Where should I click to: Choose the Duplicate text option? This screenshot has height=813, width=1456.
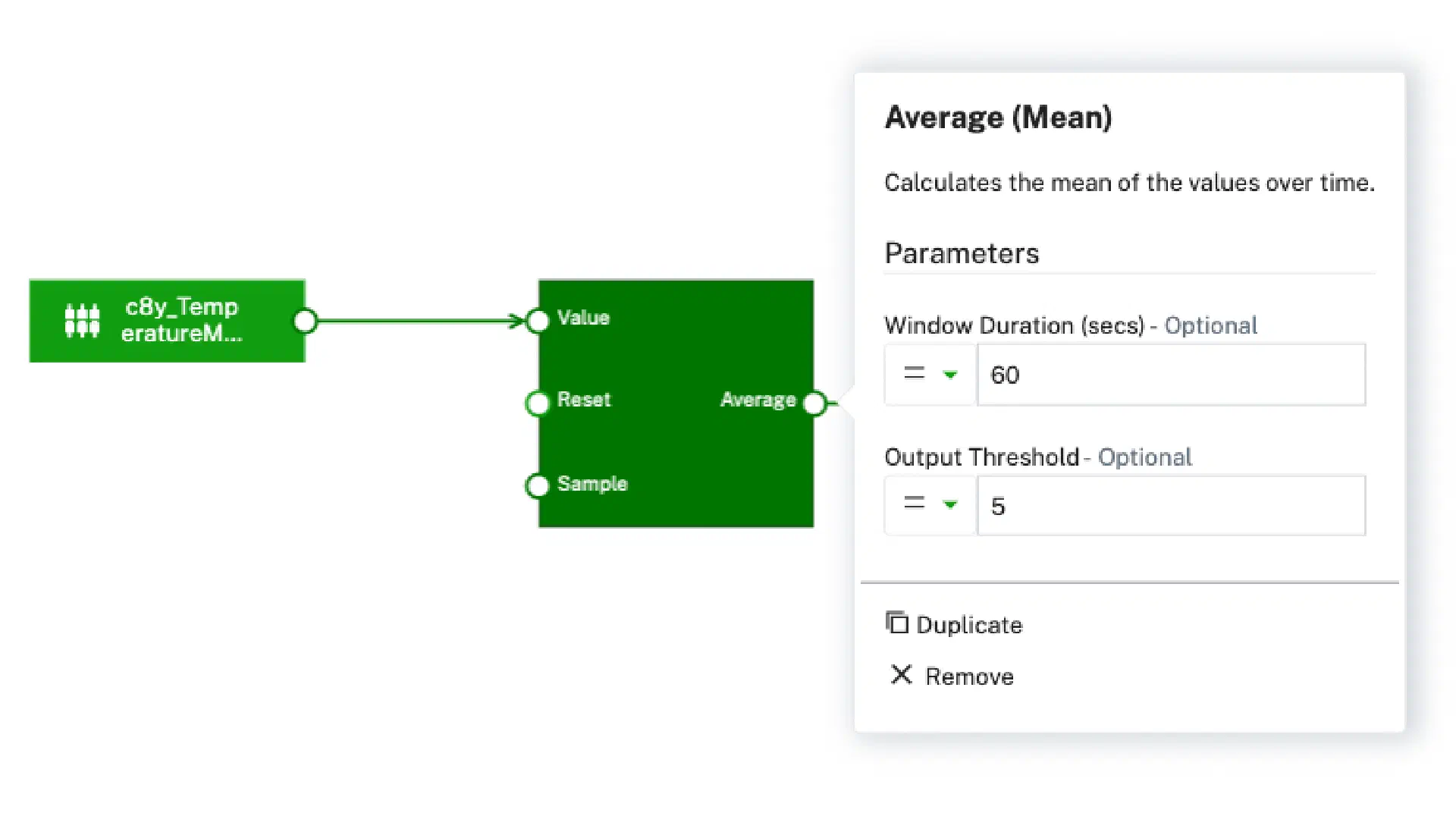click(x=968, y=625)
